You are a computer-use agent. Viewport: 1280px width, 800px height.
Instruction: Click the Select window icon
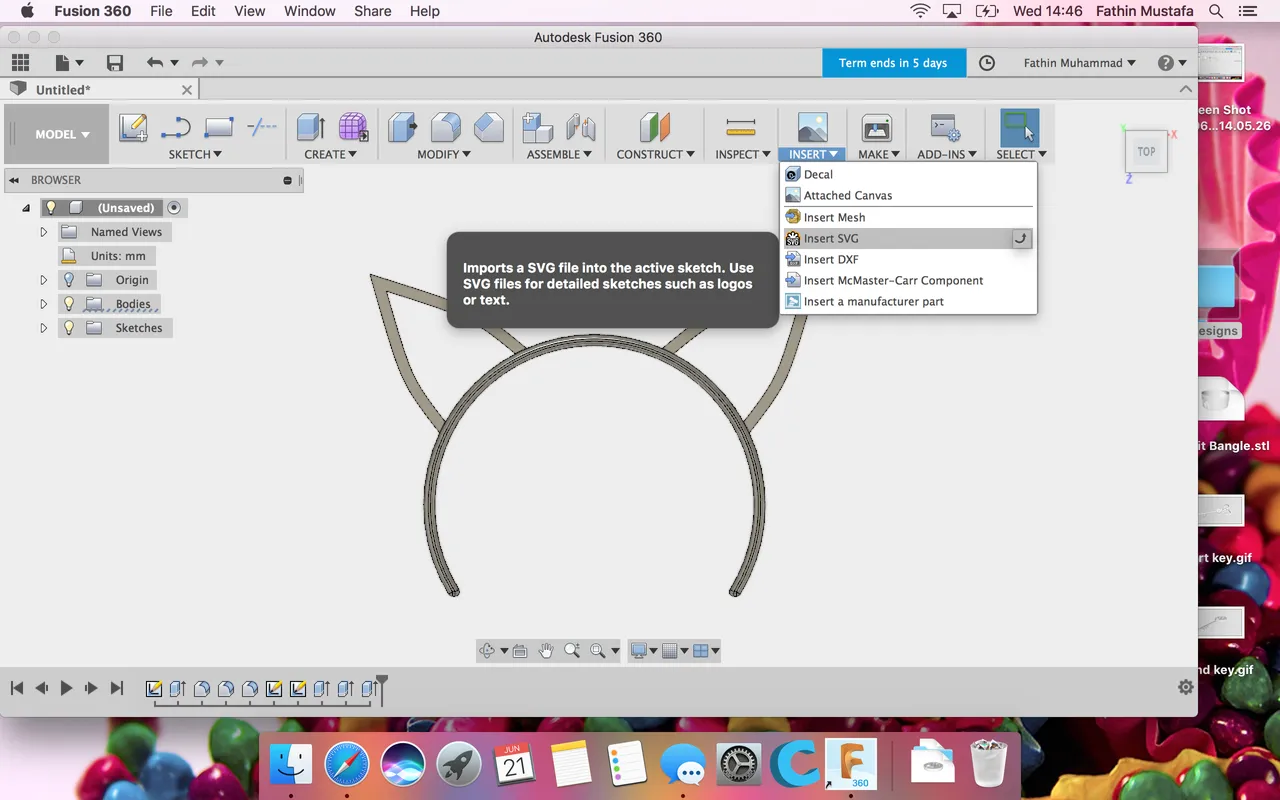[1019, 128]
